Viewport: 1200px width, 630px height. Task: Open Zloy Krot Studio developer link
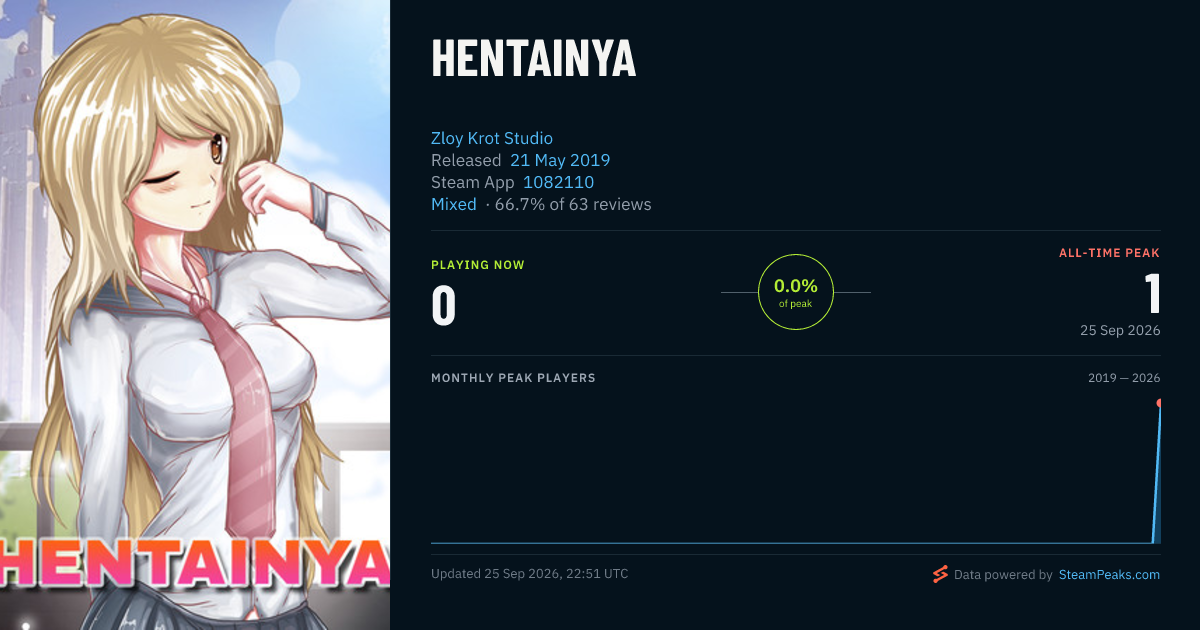coord(492,138)
